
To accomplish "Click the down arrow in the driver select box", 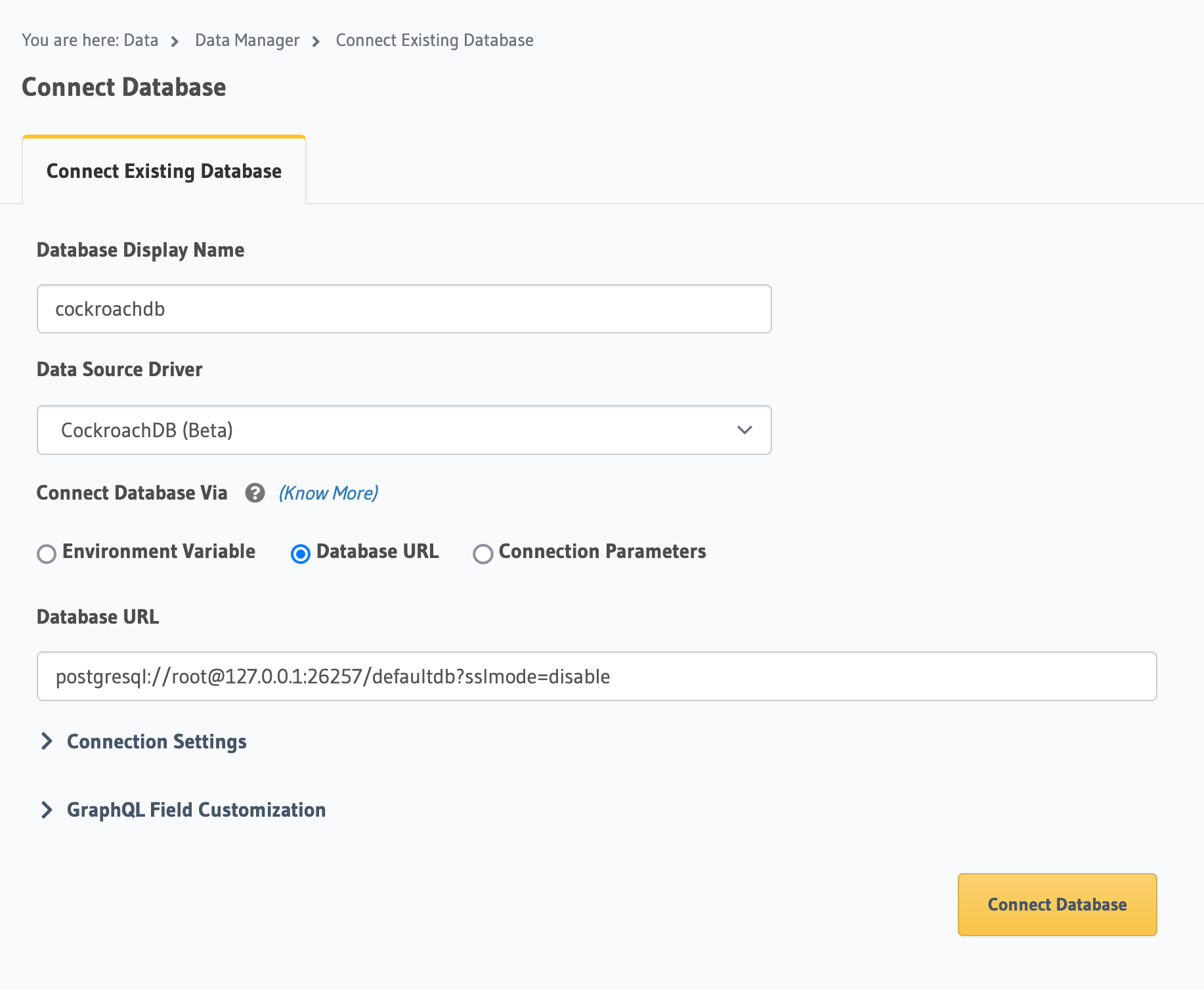I will click(744, 430).
